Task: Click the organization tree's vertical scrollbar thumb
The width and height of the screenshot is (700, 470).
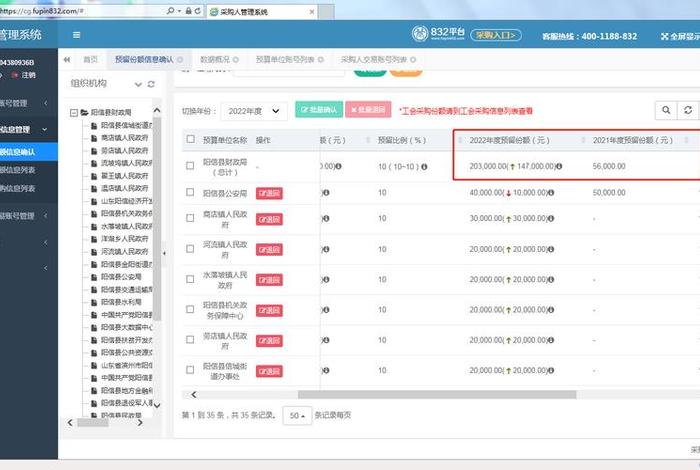Action: click(157, 219)
